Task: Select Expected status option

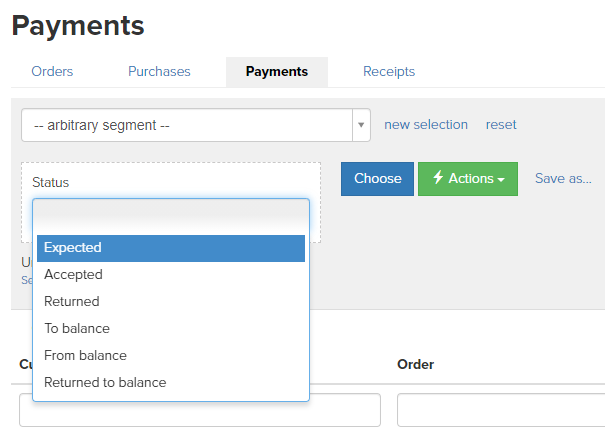Action: pyautogui.click(x=171, y=248)
